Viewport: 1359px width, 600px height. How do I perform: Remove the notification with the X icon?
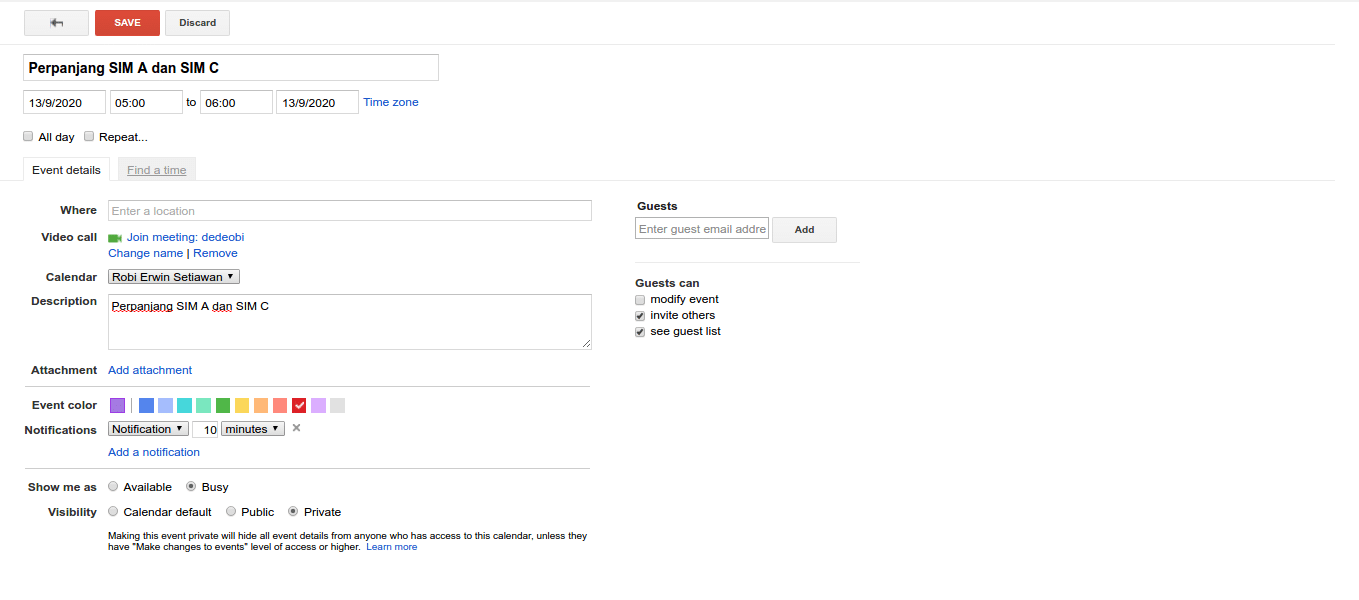[x=296, y=428]
